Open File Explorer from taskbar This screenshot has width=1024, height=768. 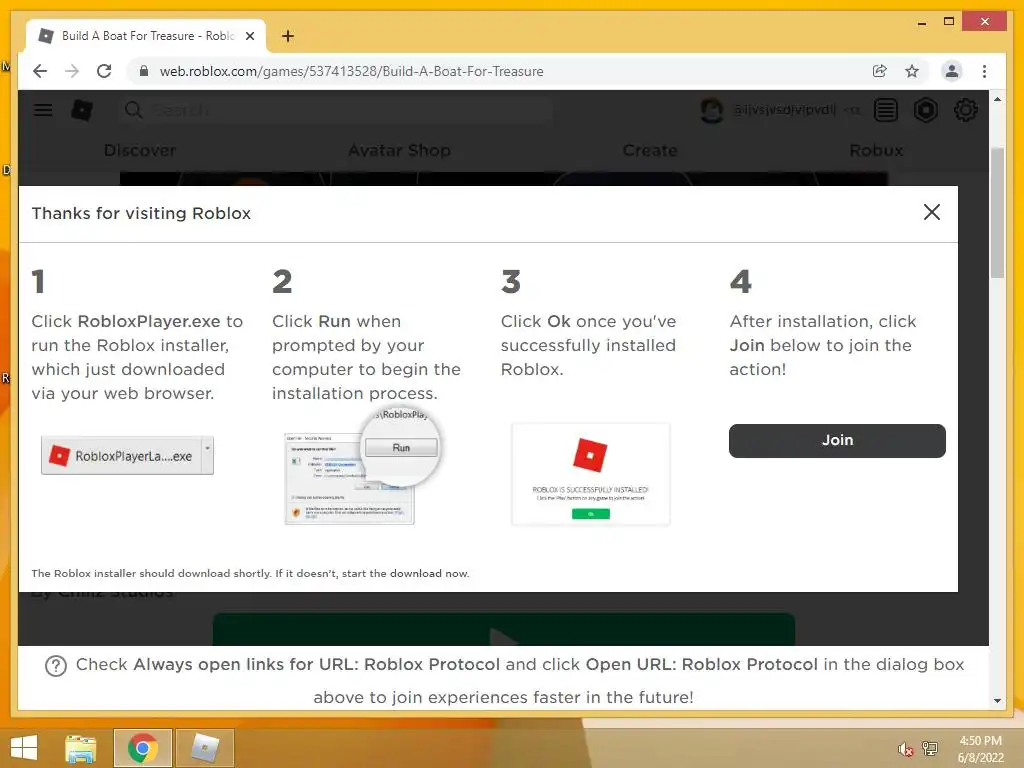click(x=81, y=748)
